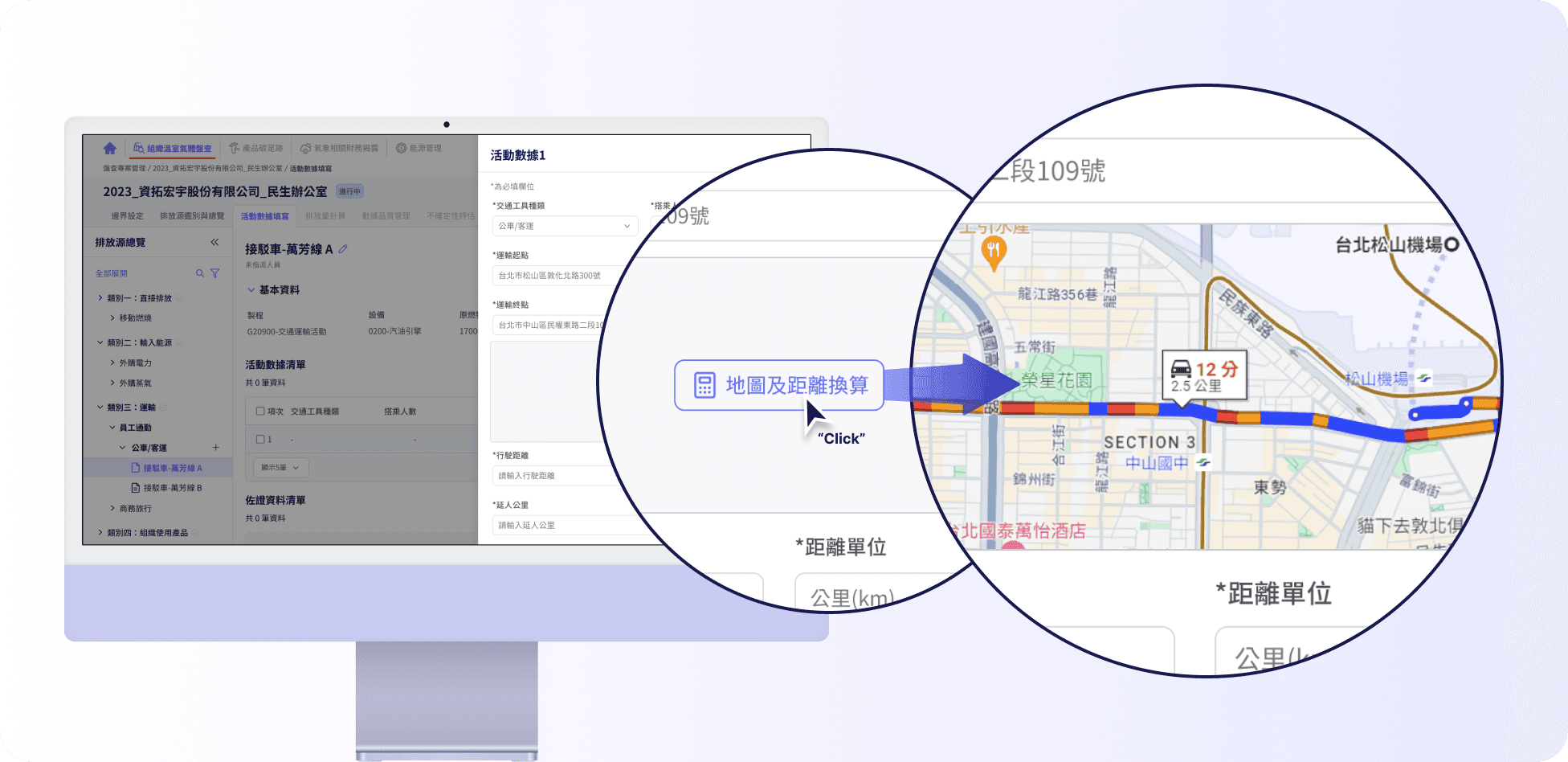This screenshot has height=762, width=1568.
Task: Toggle the select-all checkbox beside 項次
Action: pos(260,412)
